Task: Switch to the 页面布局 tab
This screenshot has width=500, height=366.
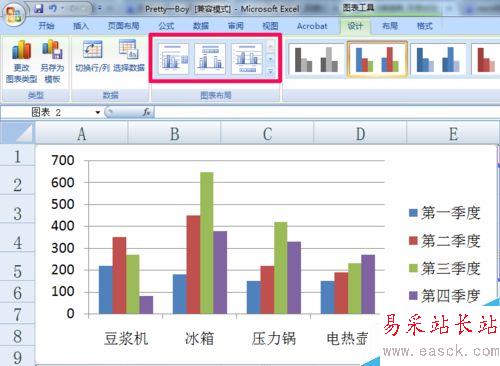Action: 124,26
